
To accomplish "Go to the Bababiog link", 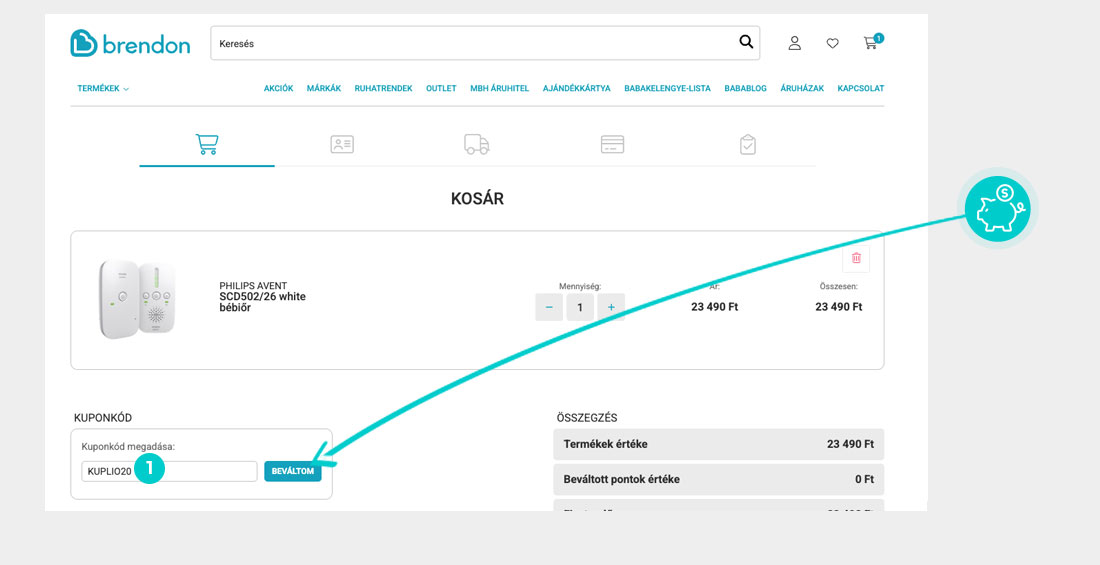I will click(745, 89).
